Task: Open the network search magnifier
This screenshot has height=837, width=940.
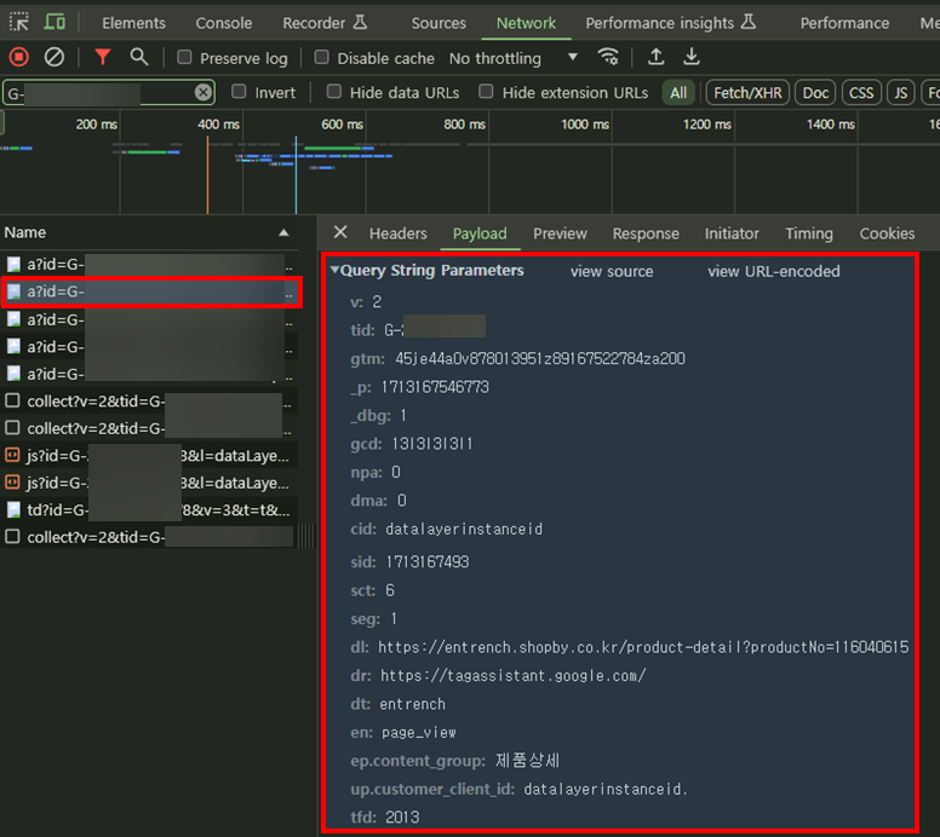Action: [x=139, y=58]
